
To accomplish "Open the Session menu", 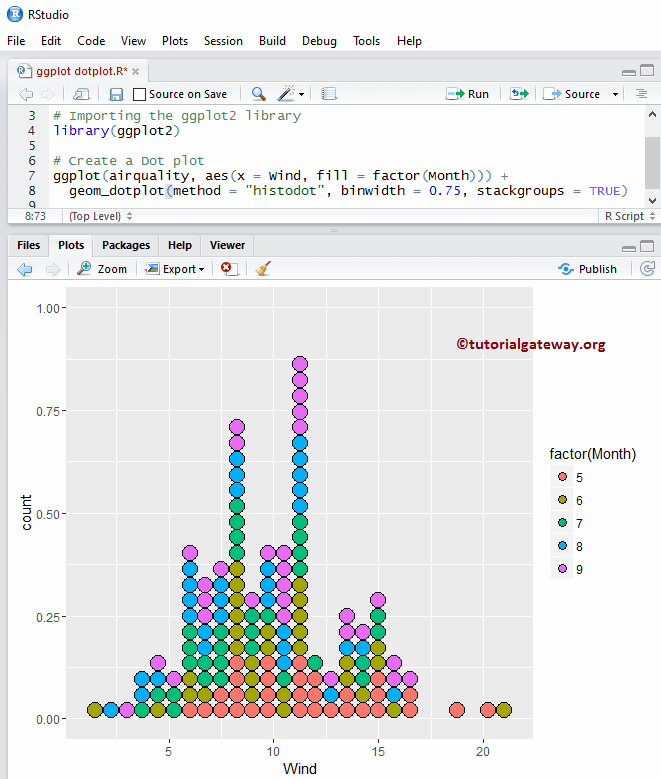I will point(223,41).
